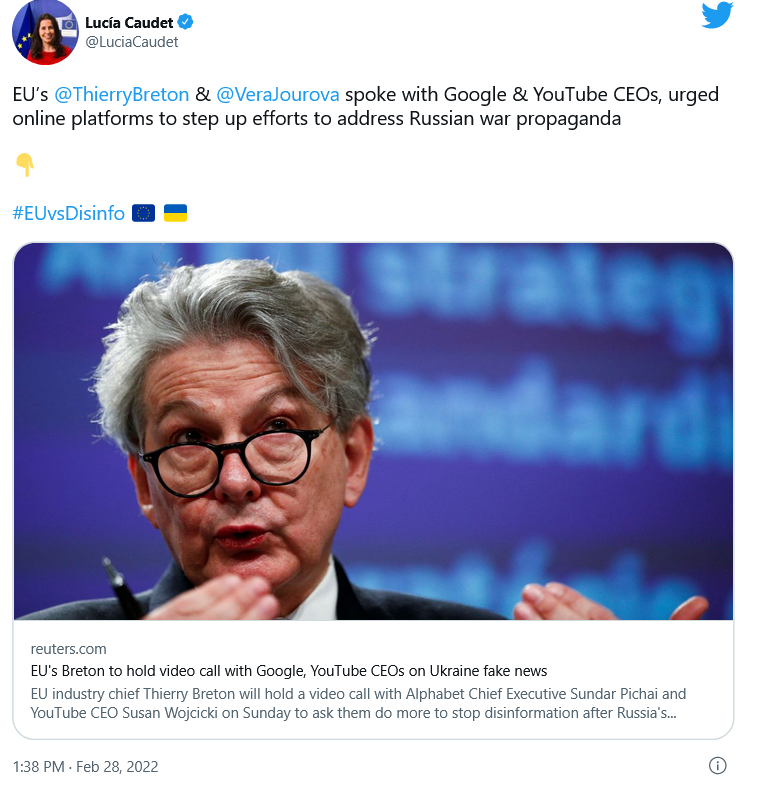759x787 pixels.
Task: Click the pointing-down hand emoji
Action: [x=25, y=165]
